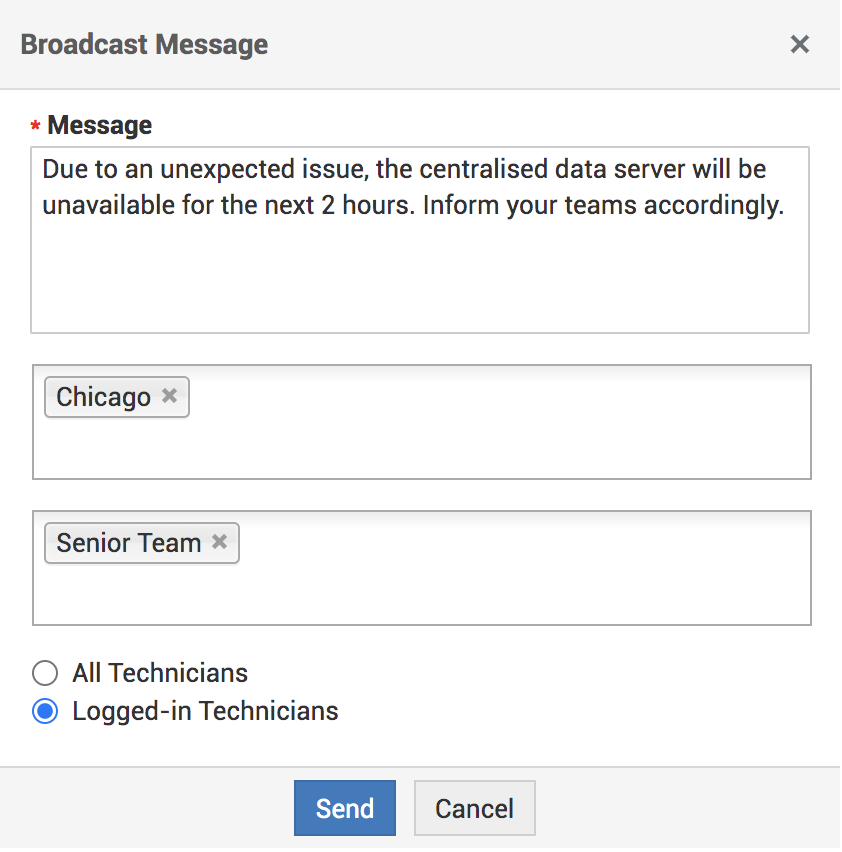Remove the Chicago tag
Screen dimensions: 842x852
(x=170, y=396)
